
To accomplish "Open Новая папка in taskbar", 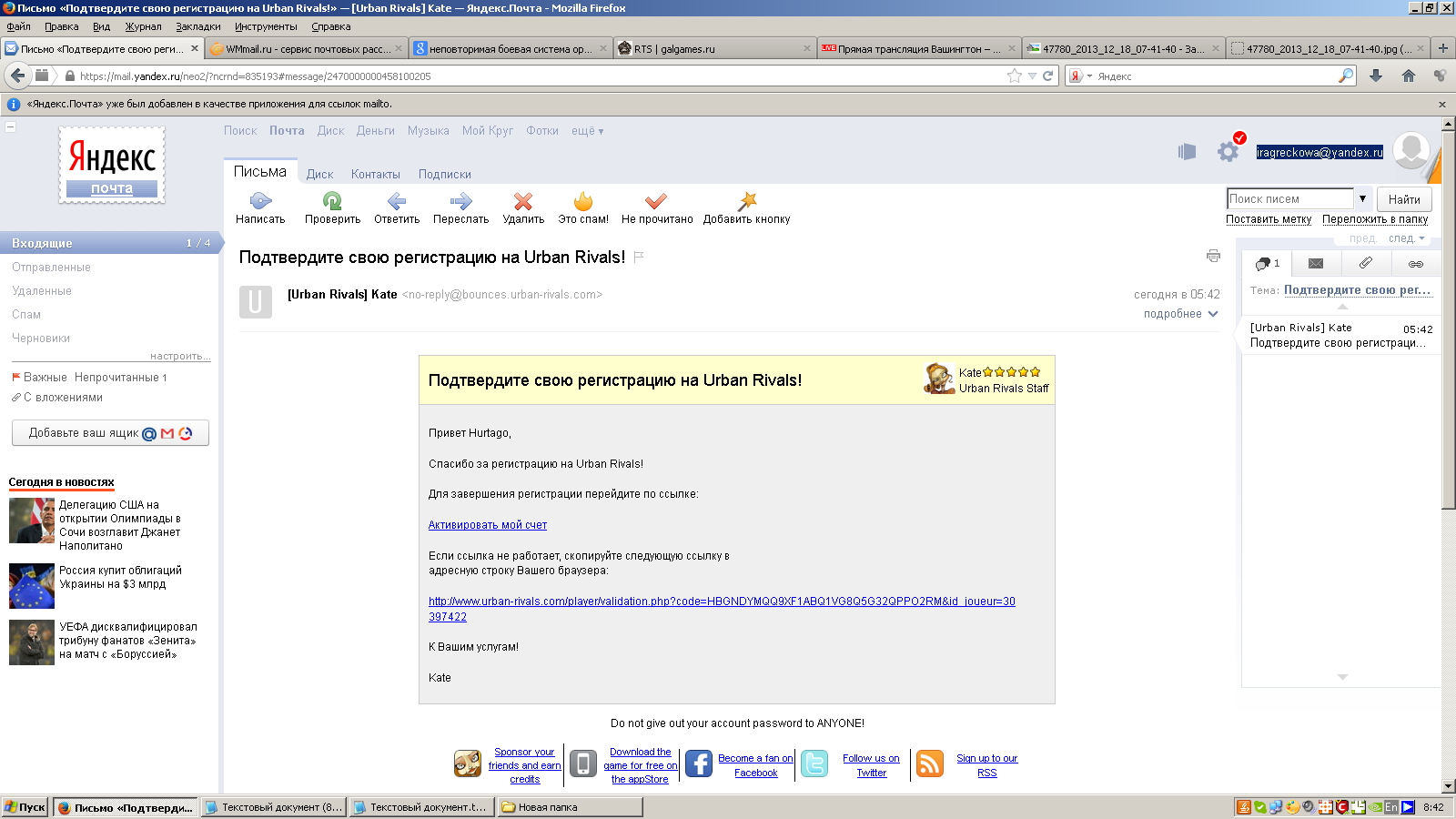I will tap(570, 807).
